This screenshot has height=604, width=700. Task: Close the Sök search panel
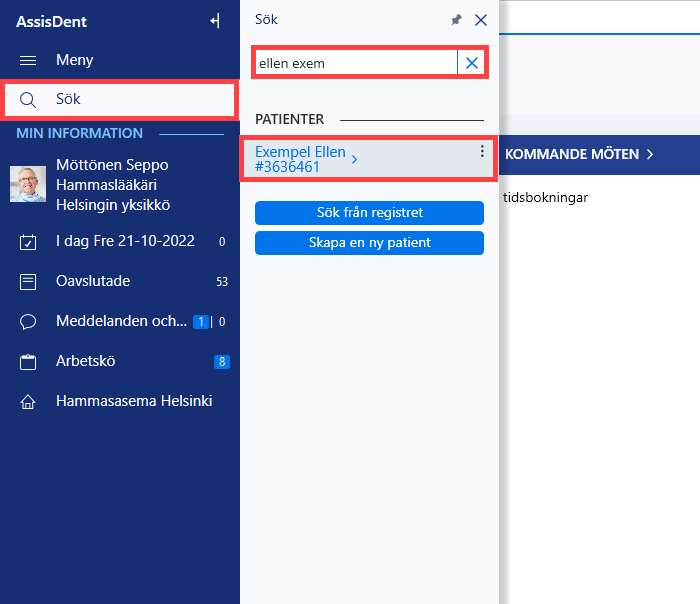click(481, 20)
